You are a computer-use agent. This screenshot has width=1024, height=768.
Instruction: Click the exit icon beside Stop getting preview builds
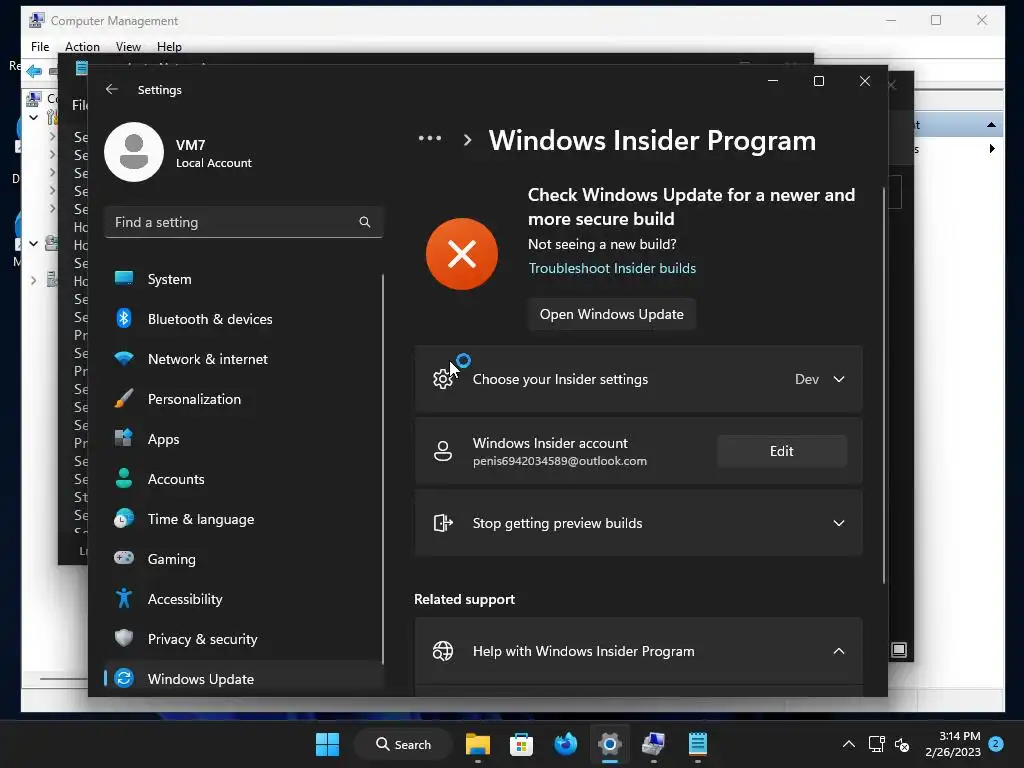[x=443, y=522]
